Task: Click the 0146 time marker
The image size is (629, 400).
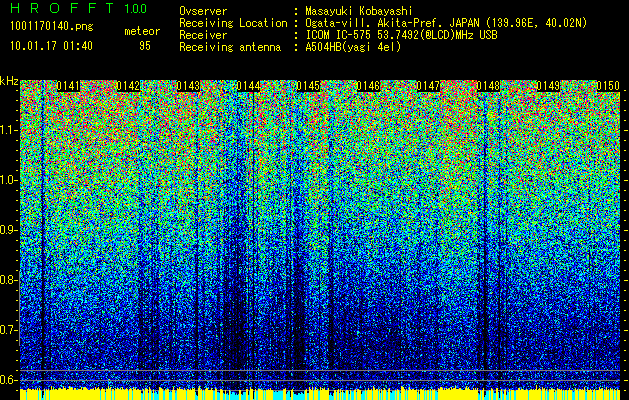Action: pos(368,86)
